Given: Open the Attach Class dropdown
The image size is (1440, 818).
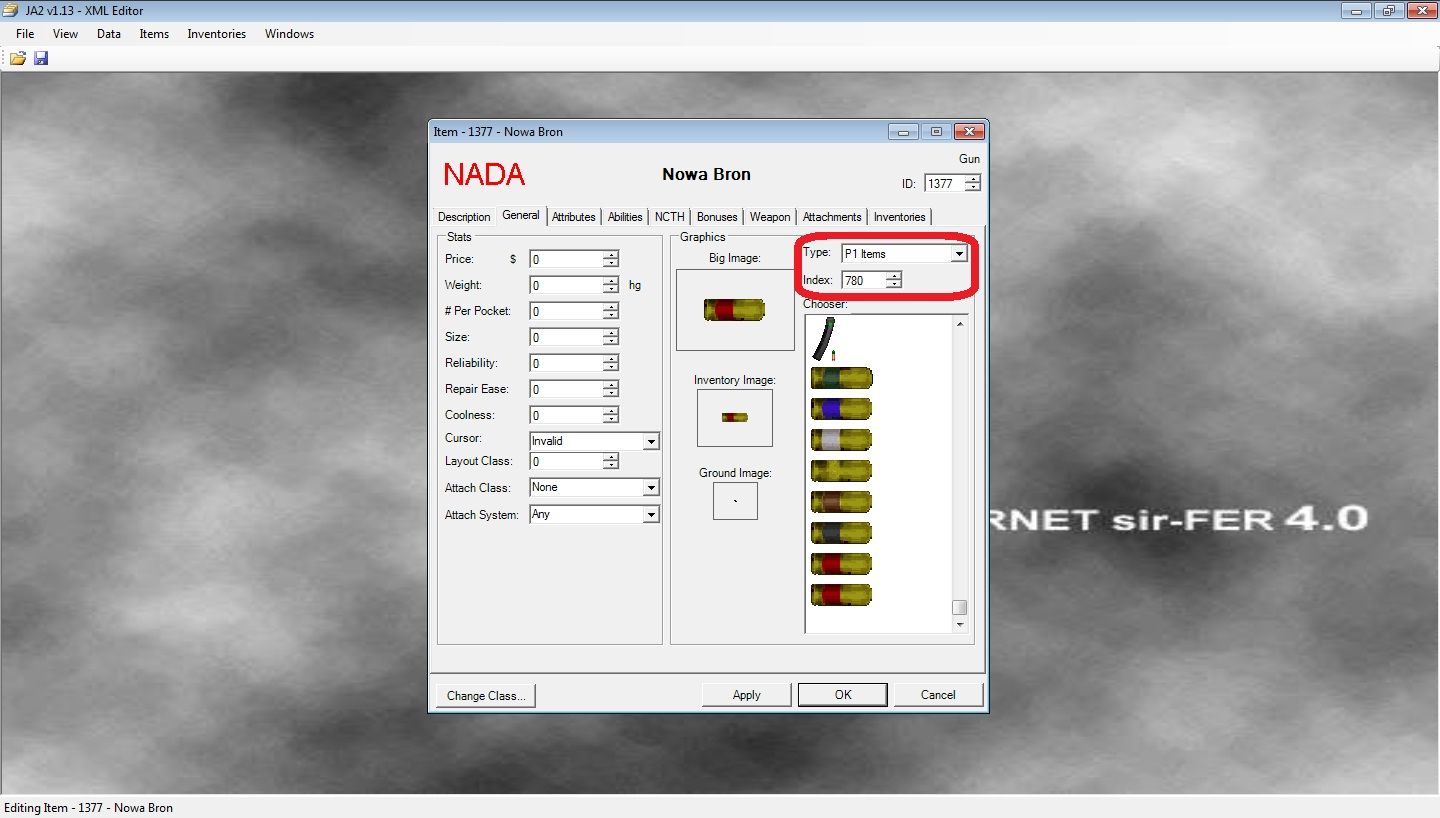Looking at the screenshot, I should pos(651,488).
